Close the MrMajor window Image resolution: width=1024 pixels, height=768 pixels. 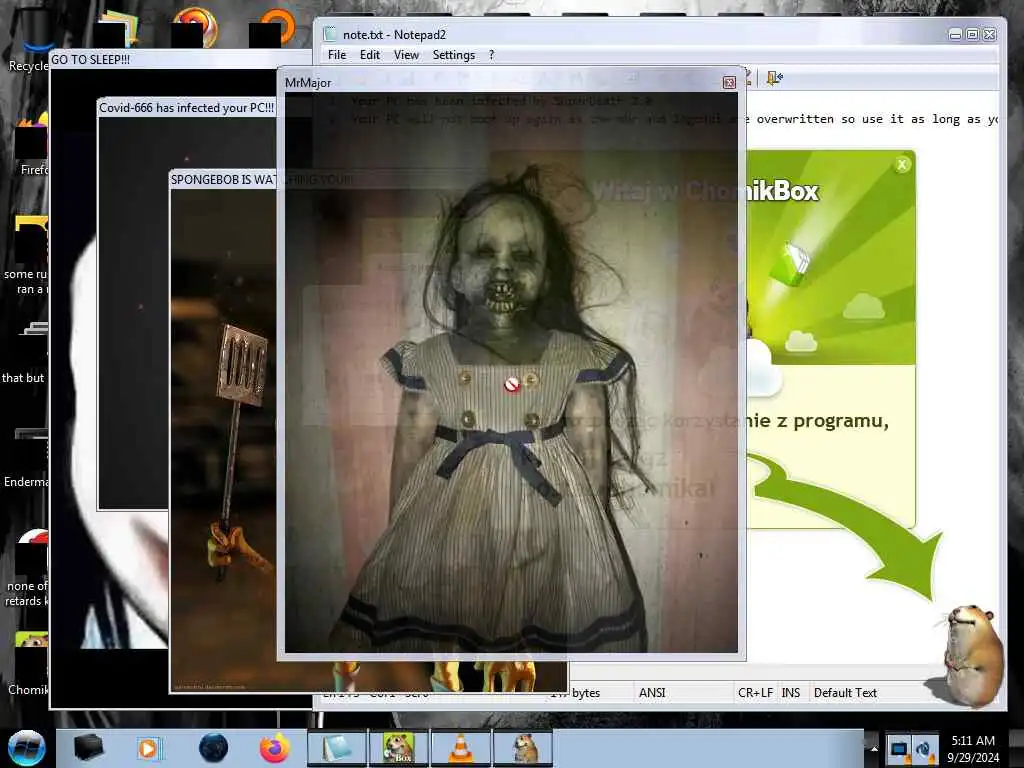tap(729, 82)
